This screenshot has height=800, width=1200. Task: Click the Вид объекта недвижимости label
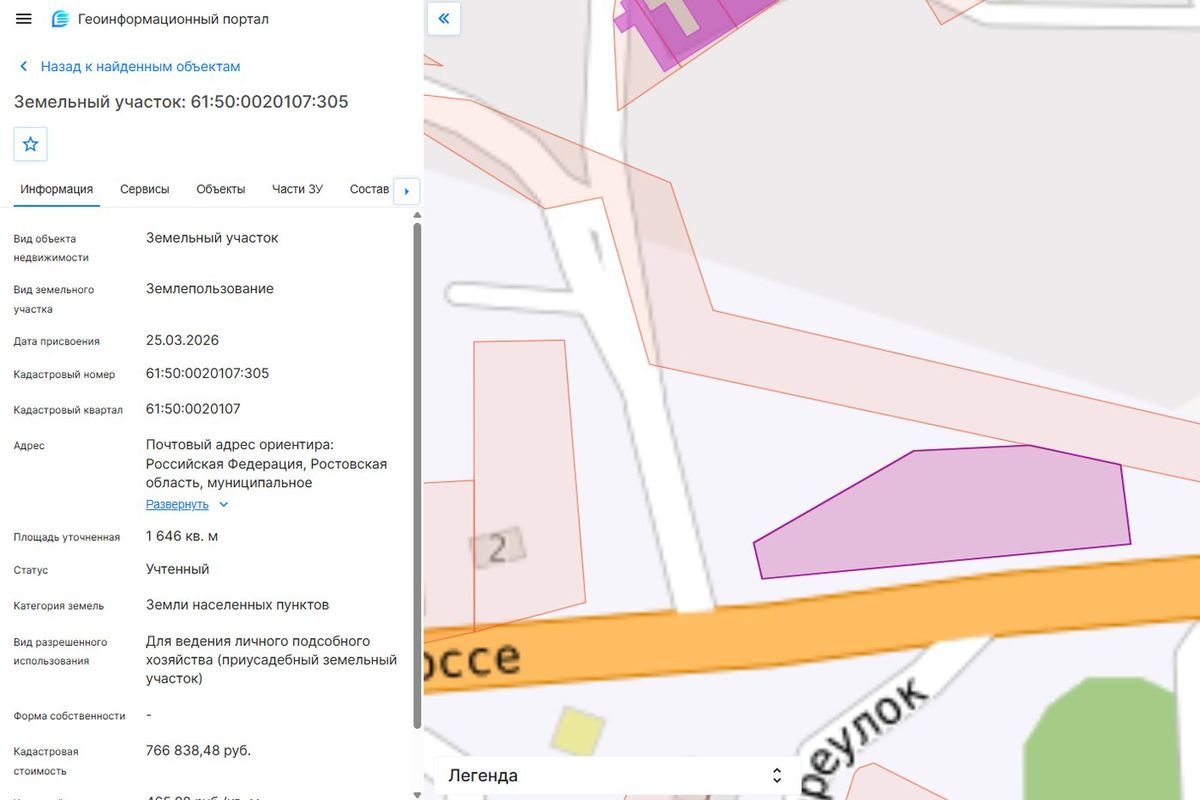(x=51, y=248)
